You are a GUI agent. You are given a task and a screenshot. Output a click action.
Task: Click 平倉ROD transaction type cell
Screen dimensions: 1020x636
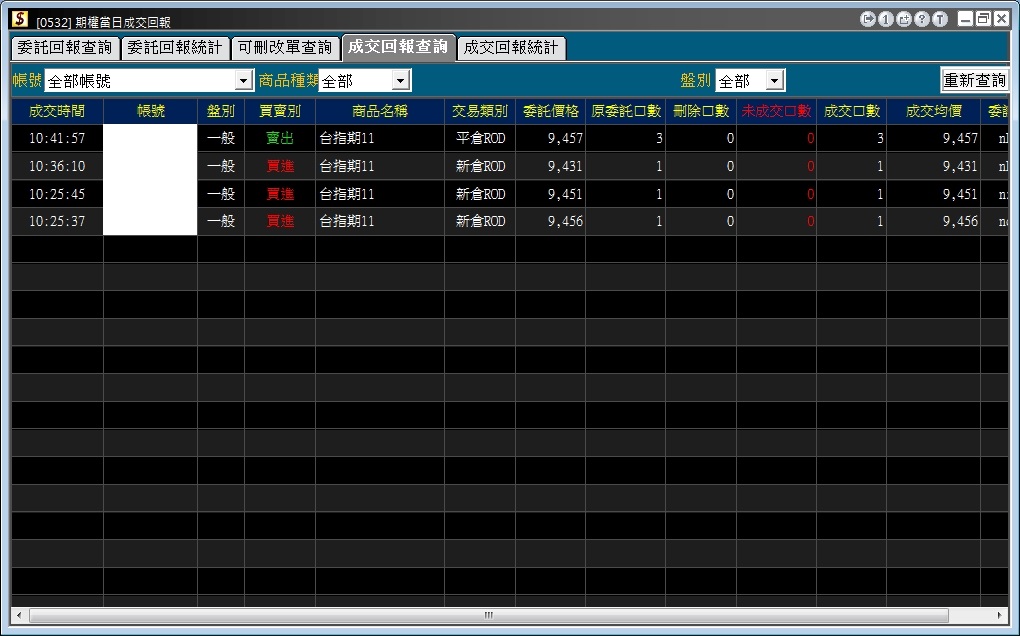480,138
